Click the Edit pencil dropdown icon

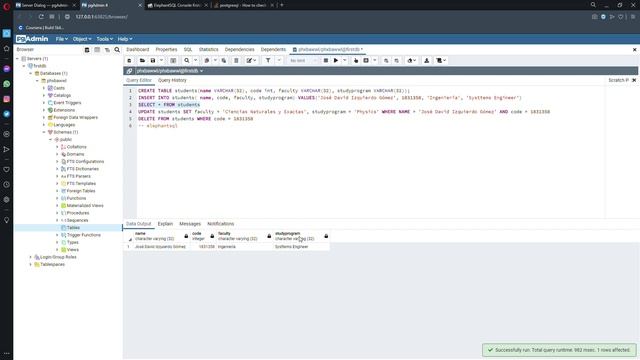click(251, 60)
